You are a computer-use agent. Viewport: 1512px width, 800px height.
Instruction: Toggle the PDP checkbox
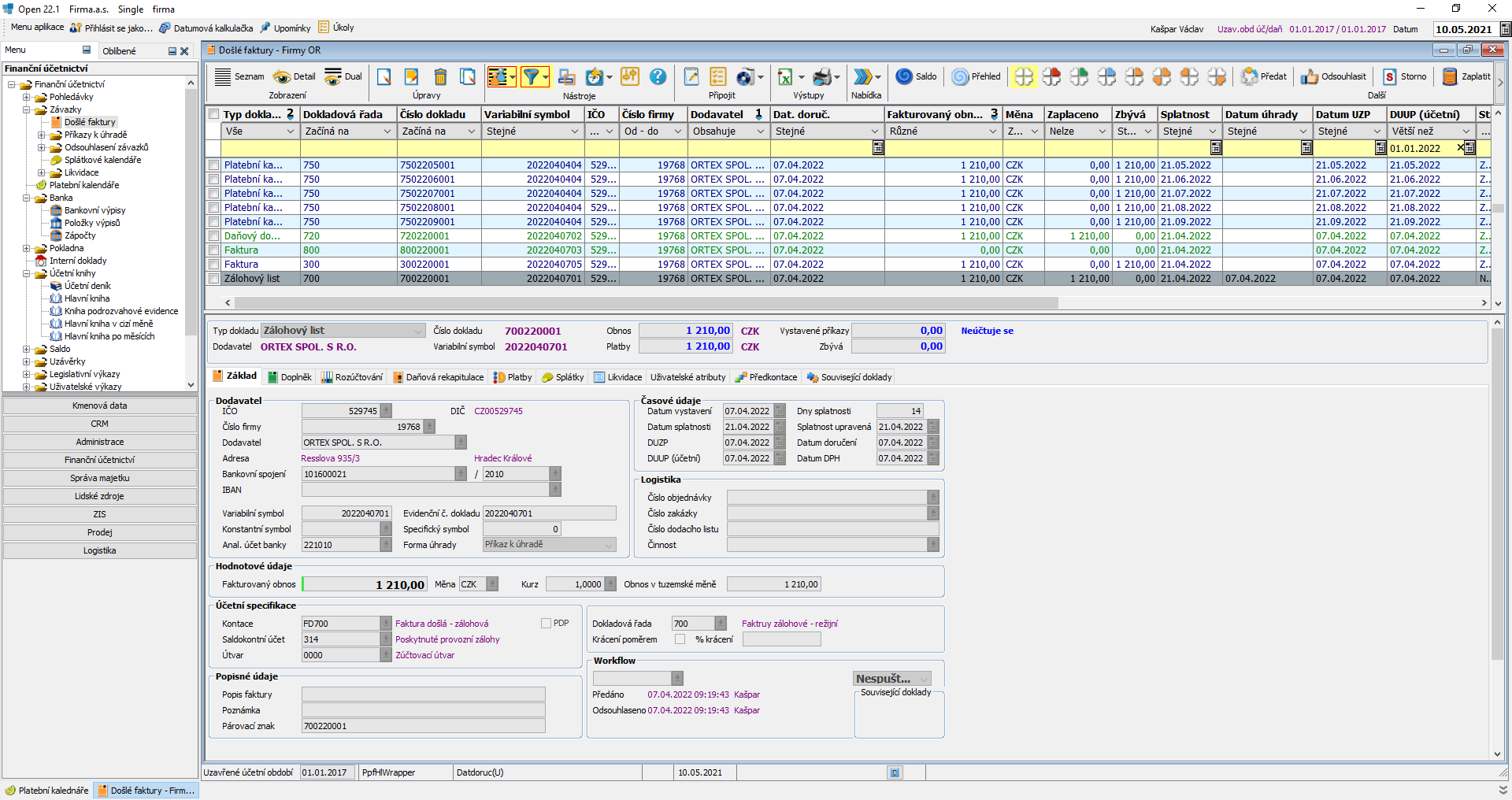click(x=546, y=623)
